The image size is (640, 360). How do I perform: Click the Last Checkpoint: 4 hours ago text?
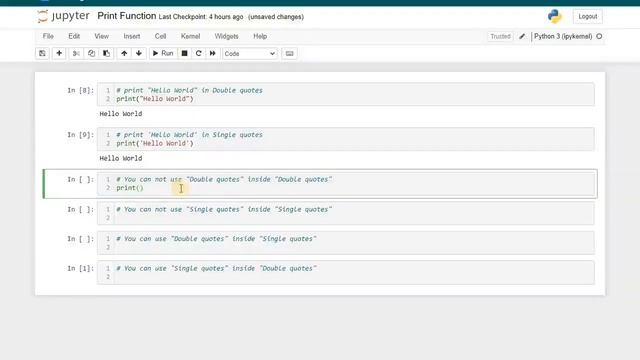pyautogui.click(x=201, y=17)
